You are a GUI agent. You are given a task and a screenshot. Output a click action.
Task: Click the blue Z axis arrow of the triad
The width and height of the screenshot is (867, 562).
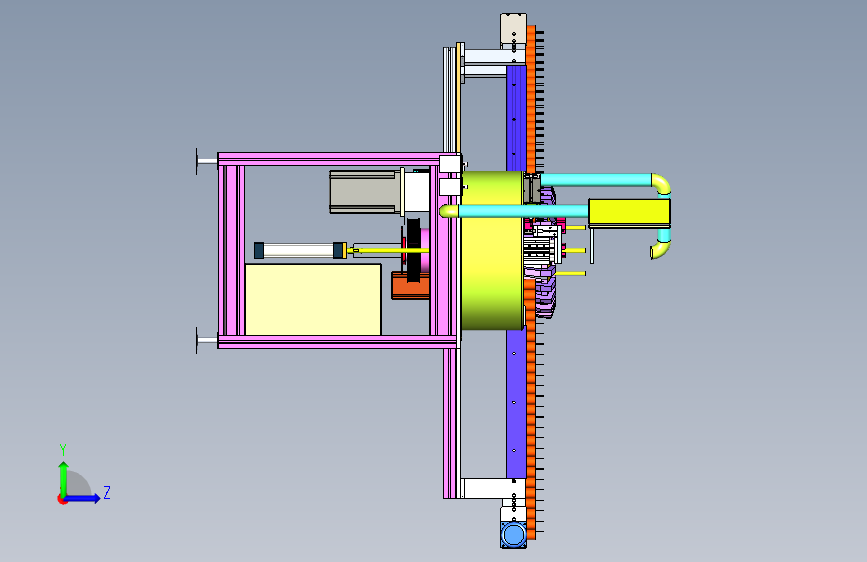(x=83, y=498)
